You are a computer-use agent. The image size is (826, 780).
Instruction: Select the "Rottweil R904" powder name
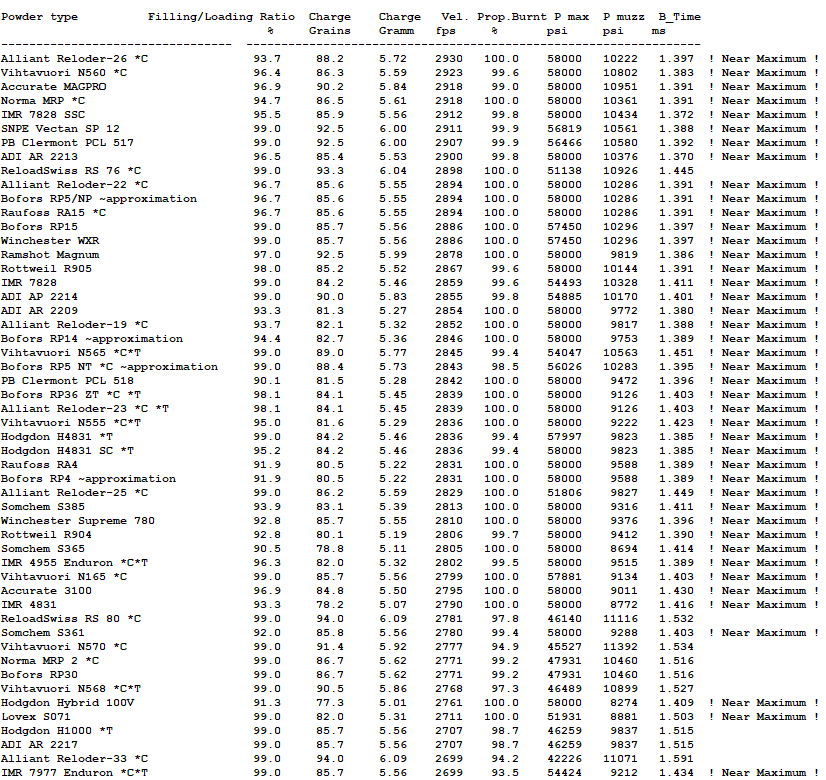[46, 535]
